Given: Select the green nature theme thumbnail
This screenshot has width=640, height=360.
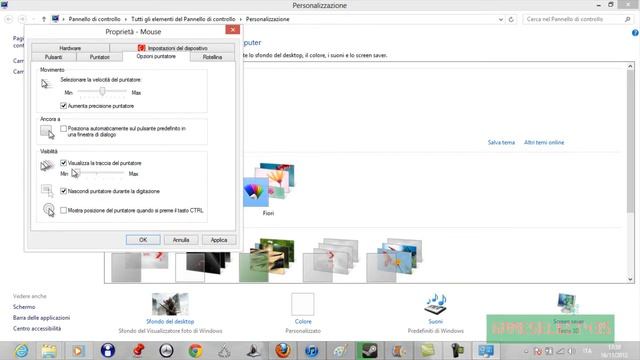Looking at the screenshot, I should (267, 260).
